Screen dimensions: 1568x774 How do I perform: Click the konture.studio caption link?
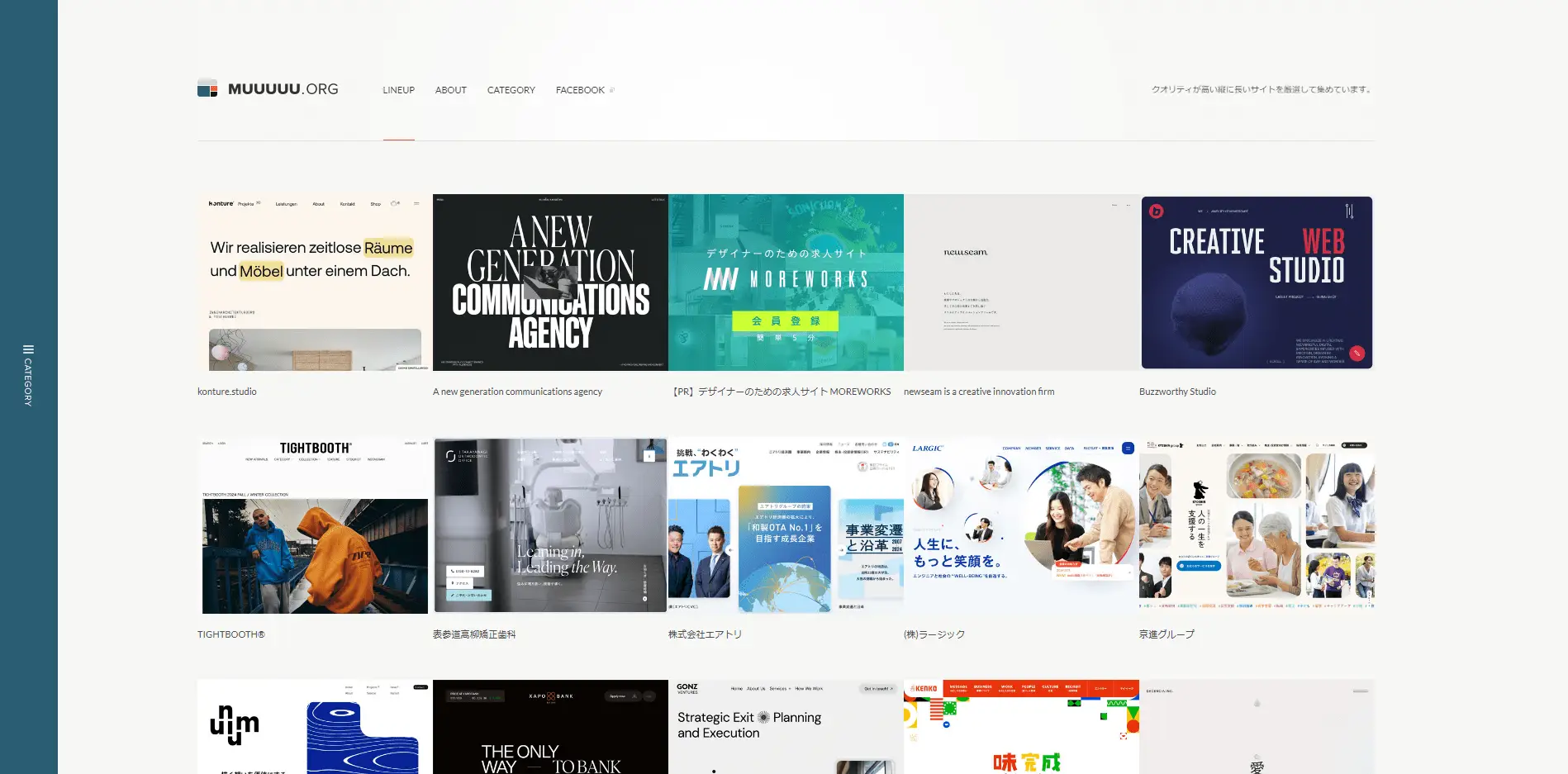coord(227,392)
